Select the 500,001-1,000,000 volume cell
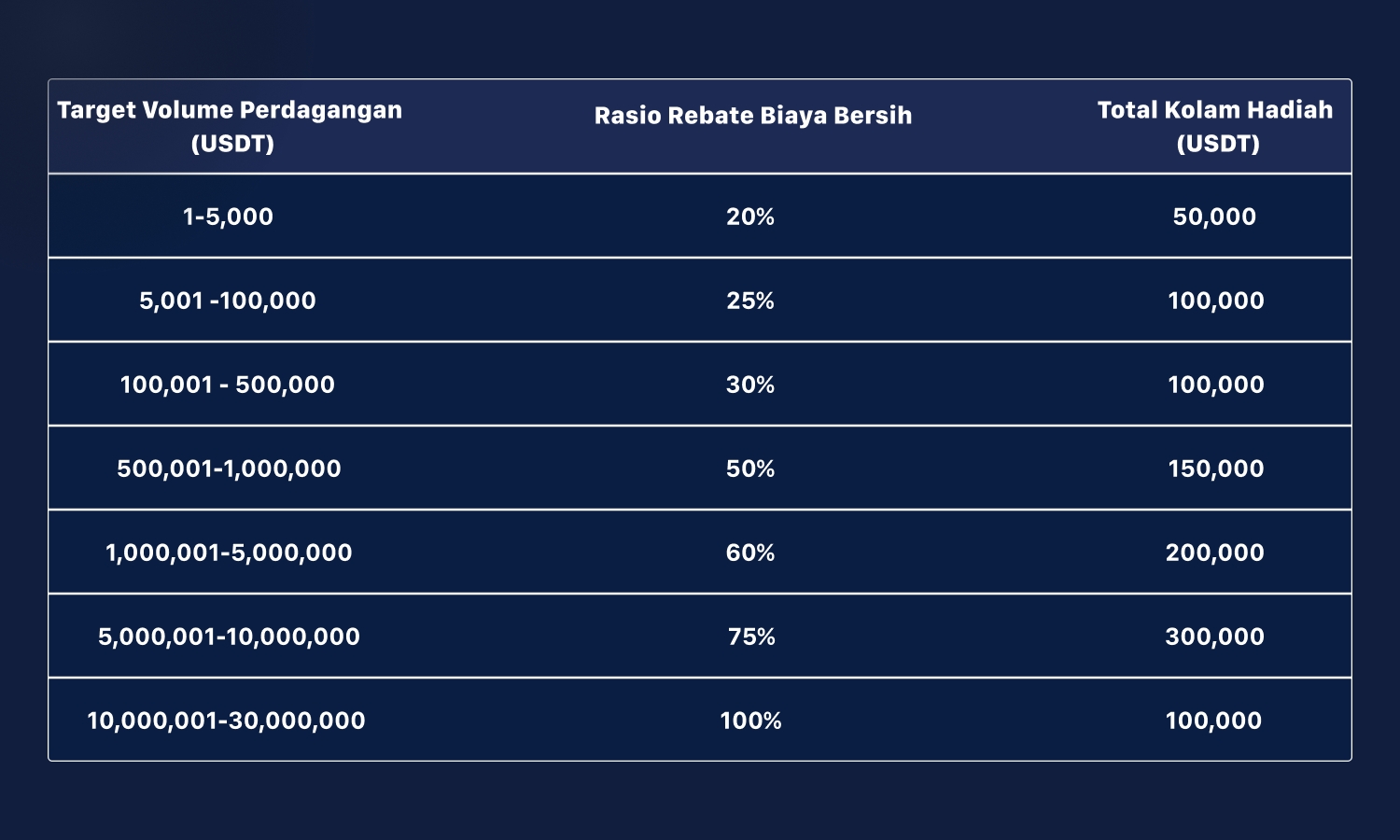 229,469
